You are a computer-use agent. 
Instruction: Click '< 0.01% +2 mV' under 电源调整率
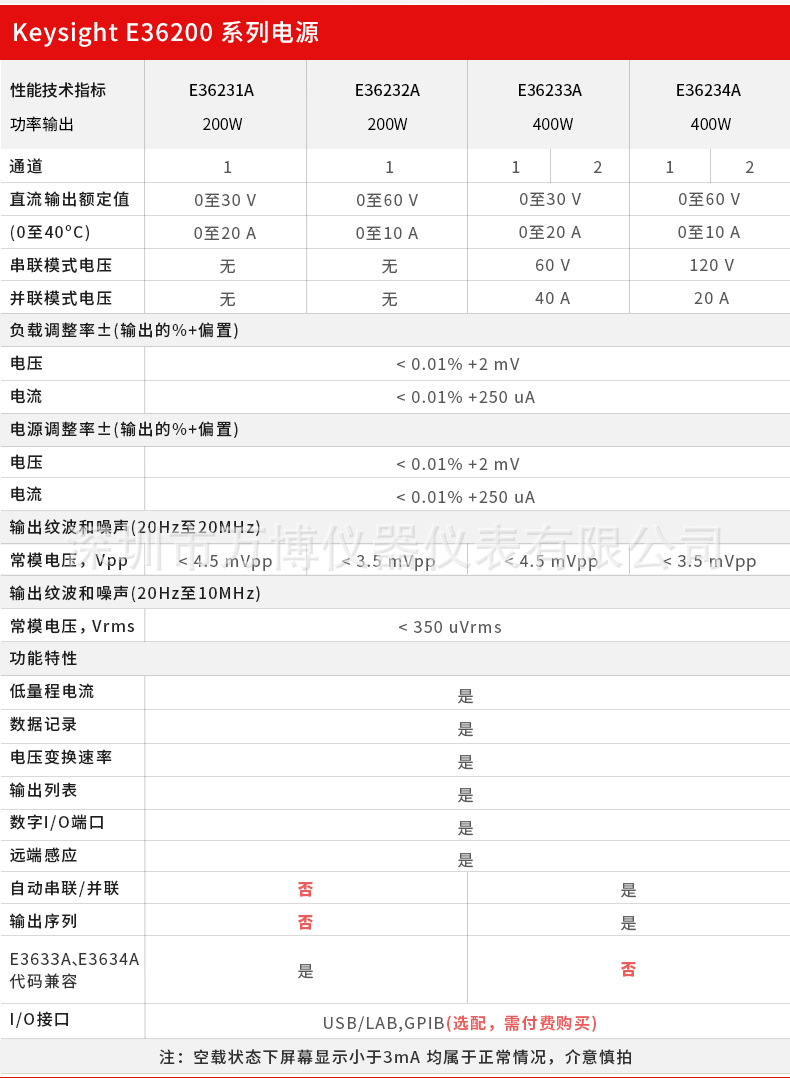click(x=458, y=465)
